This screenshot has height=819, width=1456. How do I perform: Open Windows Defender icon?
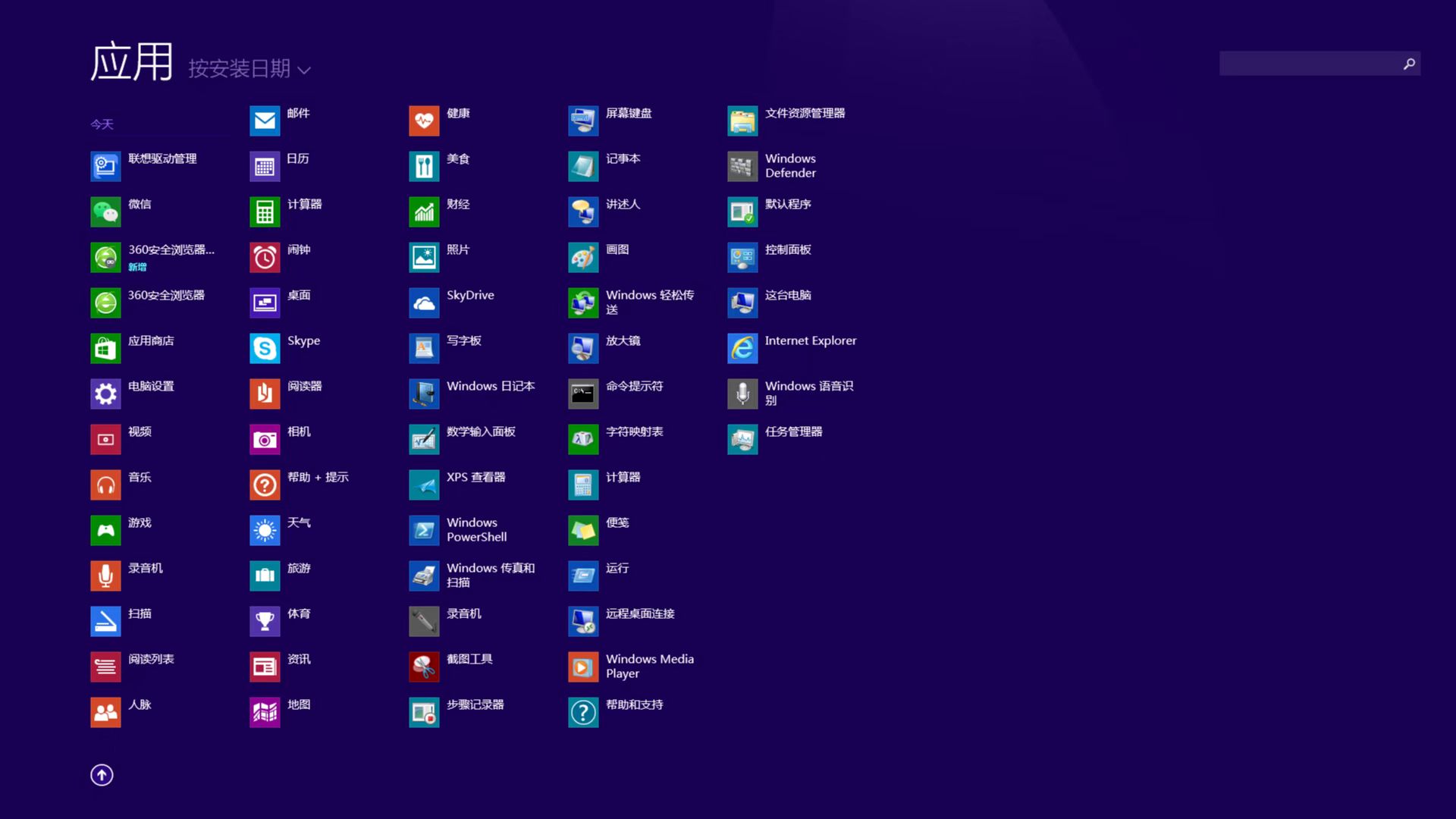coord(742,166)
